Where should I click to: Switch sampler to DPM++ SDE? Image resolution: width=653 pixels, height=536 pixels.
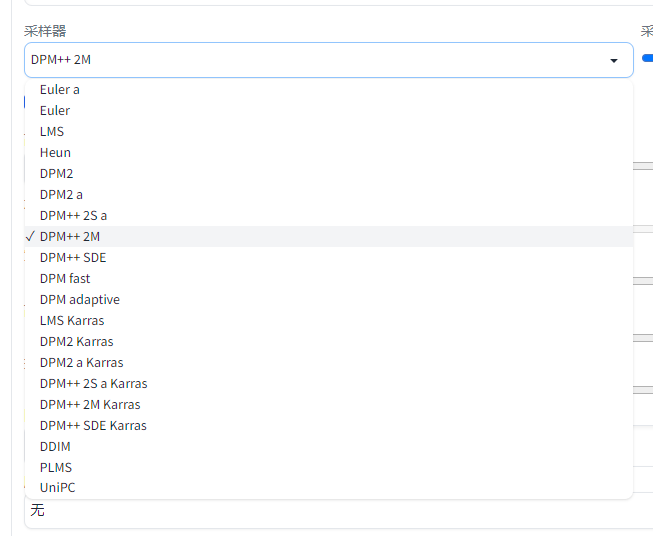pyautogui.click(x=73, y=258)
